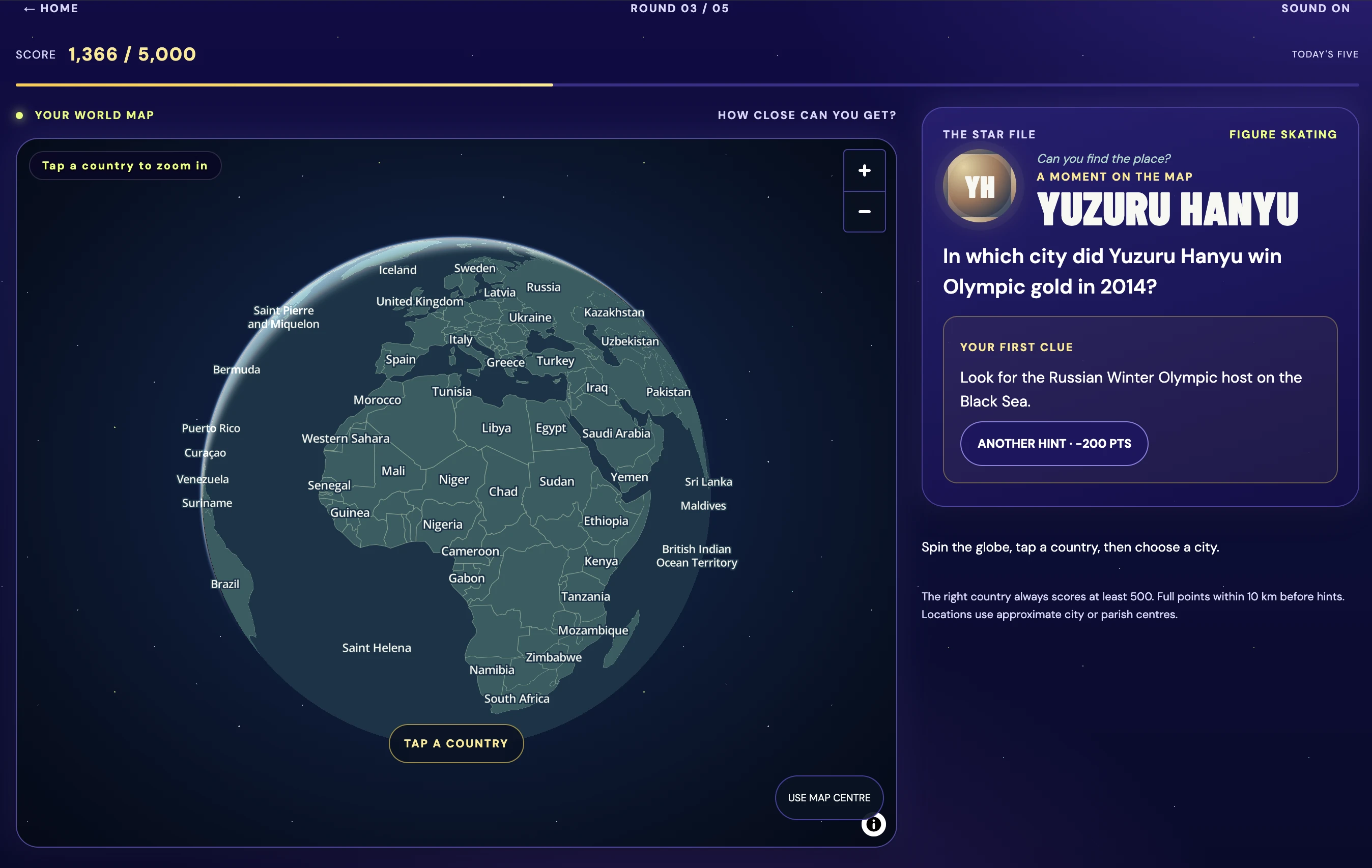
Task: Select Senegal on the map
Action: tap(329, 485)
